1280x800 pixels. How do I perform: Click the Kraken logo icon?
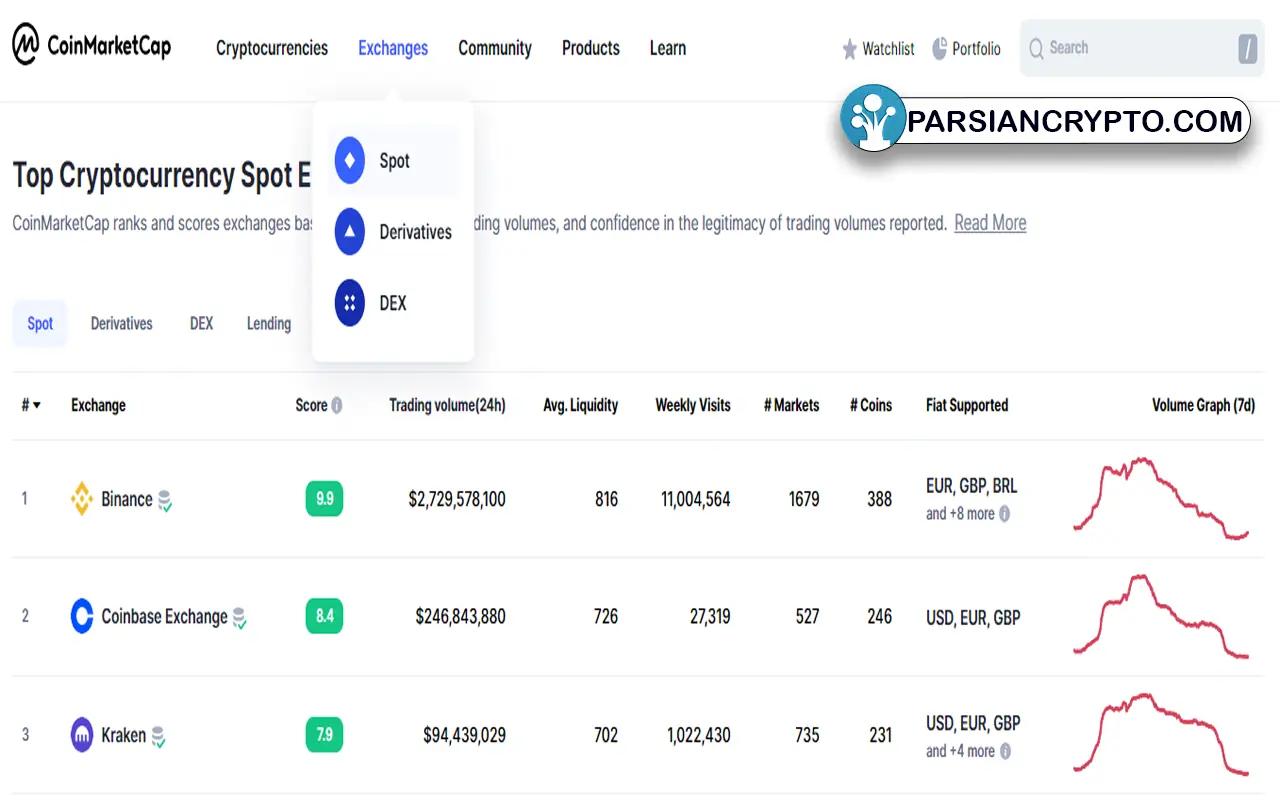tap(82, 735)
